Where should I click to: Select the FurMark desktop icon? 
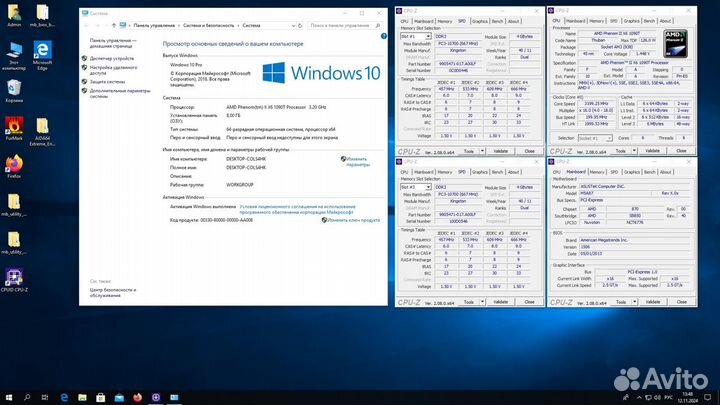point(14,129)
